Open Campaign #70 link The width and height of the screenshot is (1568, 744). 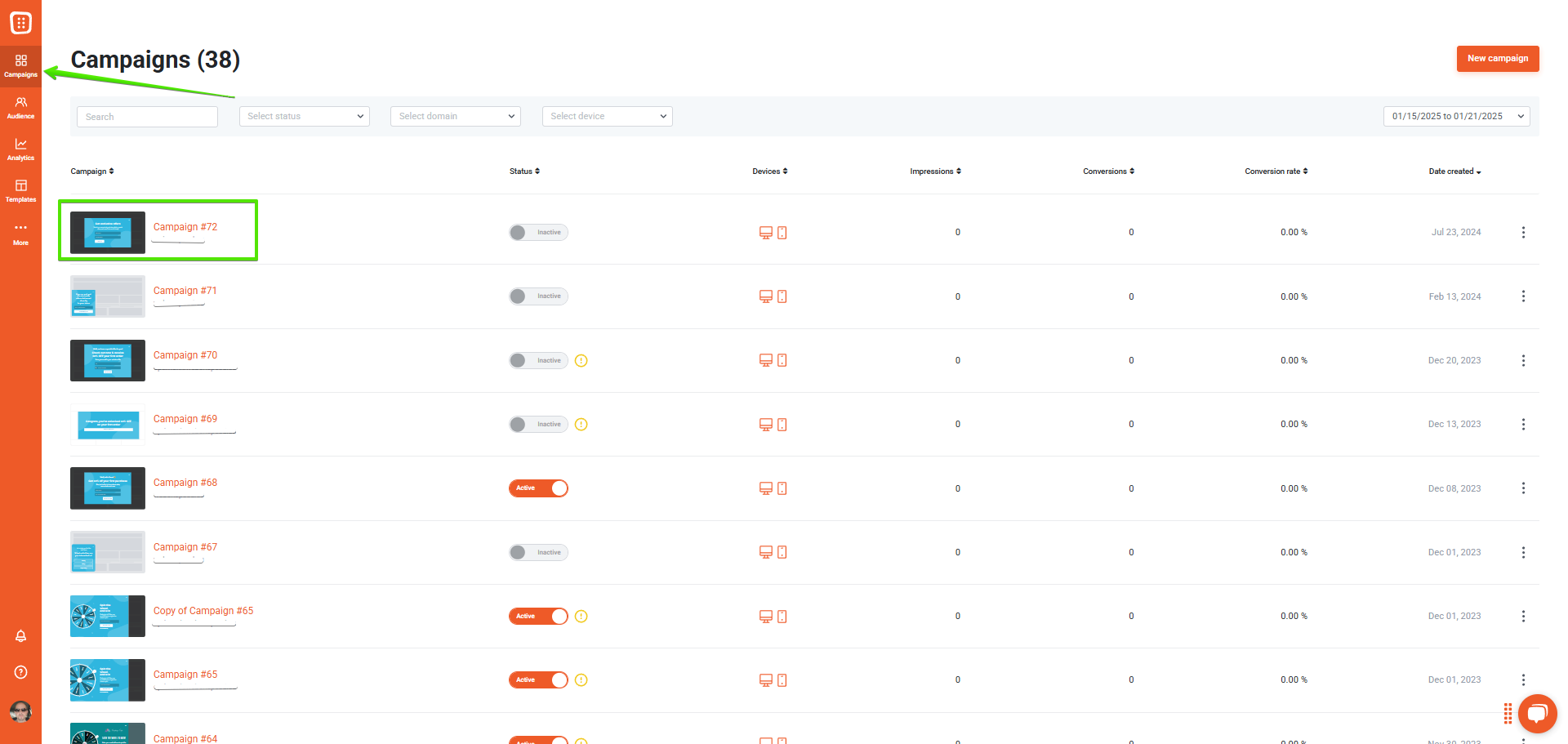[185, 355]
